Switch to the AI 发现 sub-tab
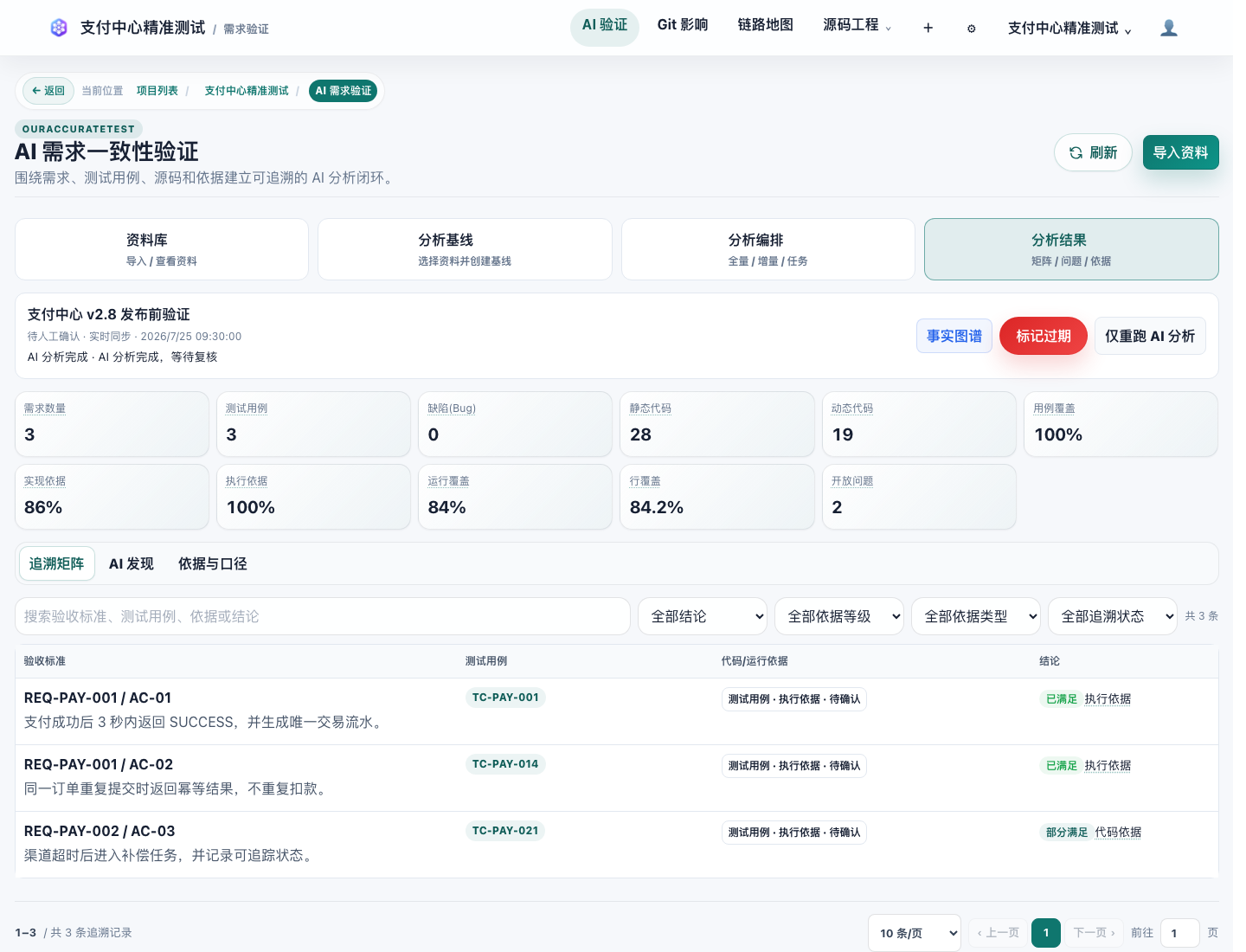Screen dimensions: 1246x952 132,564
